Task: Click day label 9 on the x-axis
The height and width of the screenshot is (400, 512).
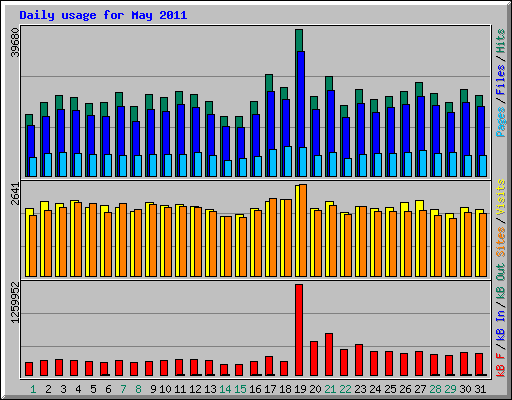Action: pos(153,389)
